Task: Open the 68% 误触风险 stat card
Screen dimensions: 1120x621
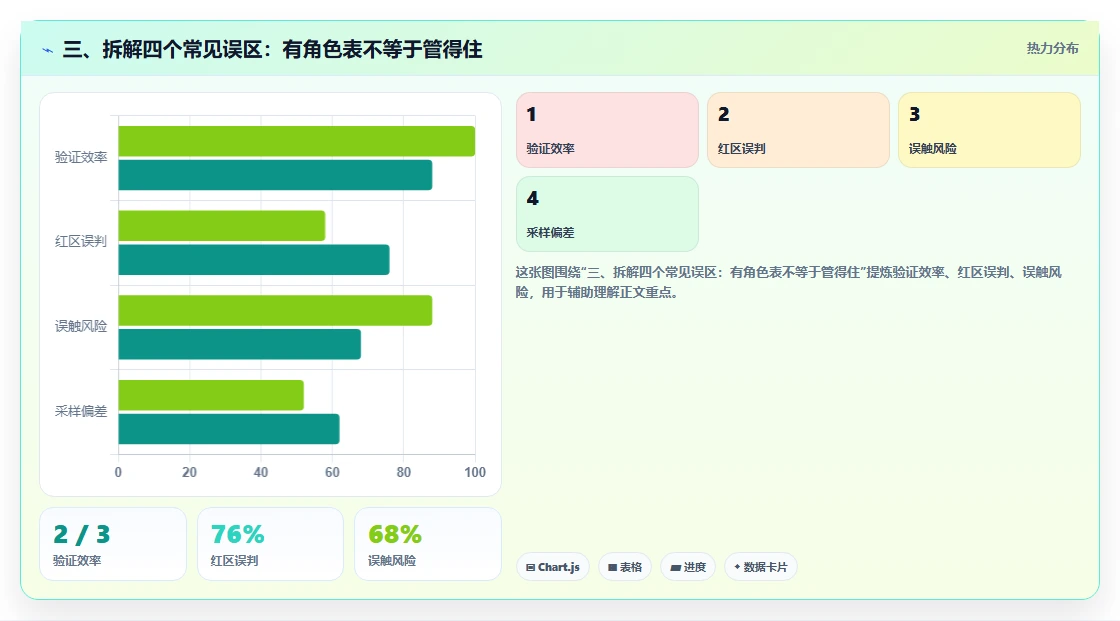Action: coord(428,544)
